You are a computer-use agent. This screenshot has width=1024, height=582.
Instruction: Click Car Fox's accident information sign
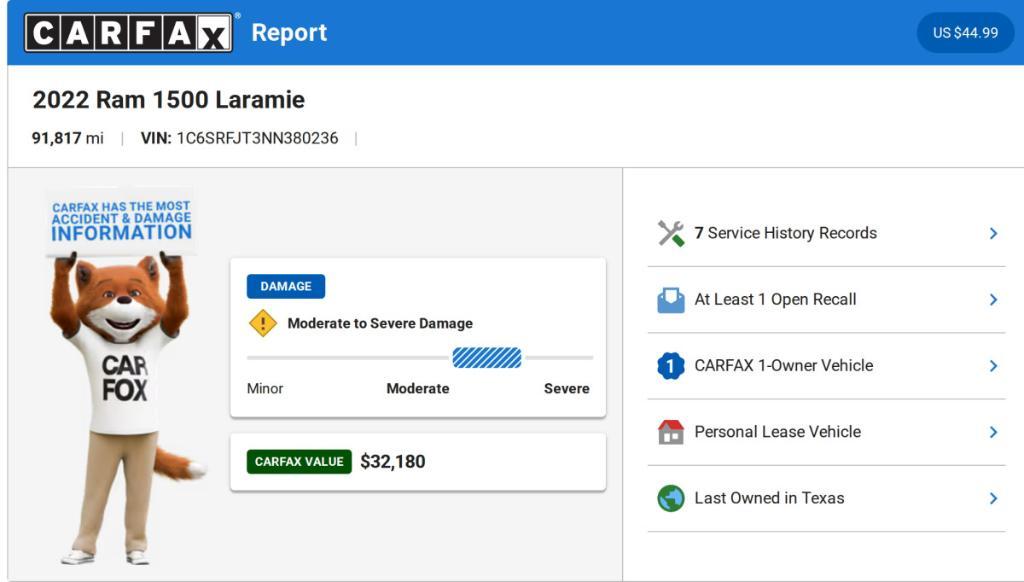(121, 221)
